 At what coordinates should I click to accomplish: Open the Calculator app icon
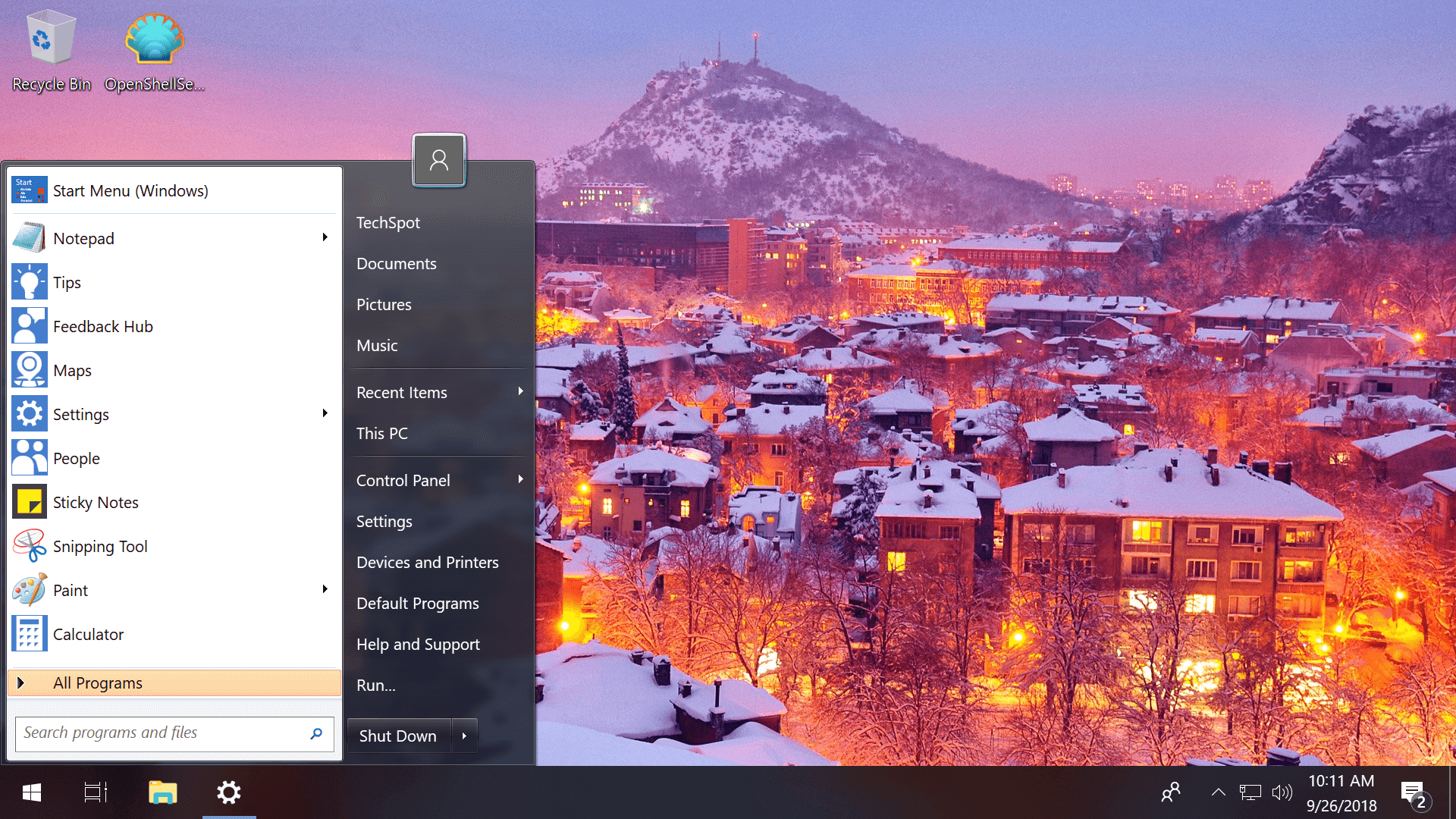click(x=30, y=634)
